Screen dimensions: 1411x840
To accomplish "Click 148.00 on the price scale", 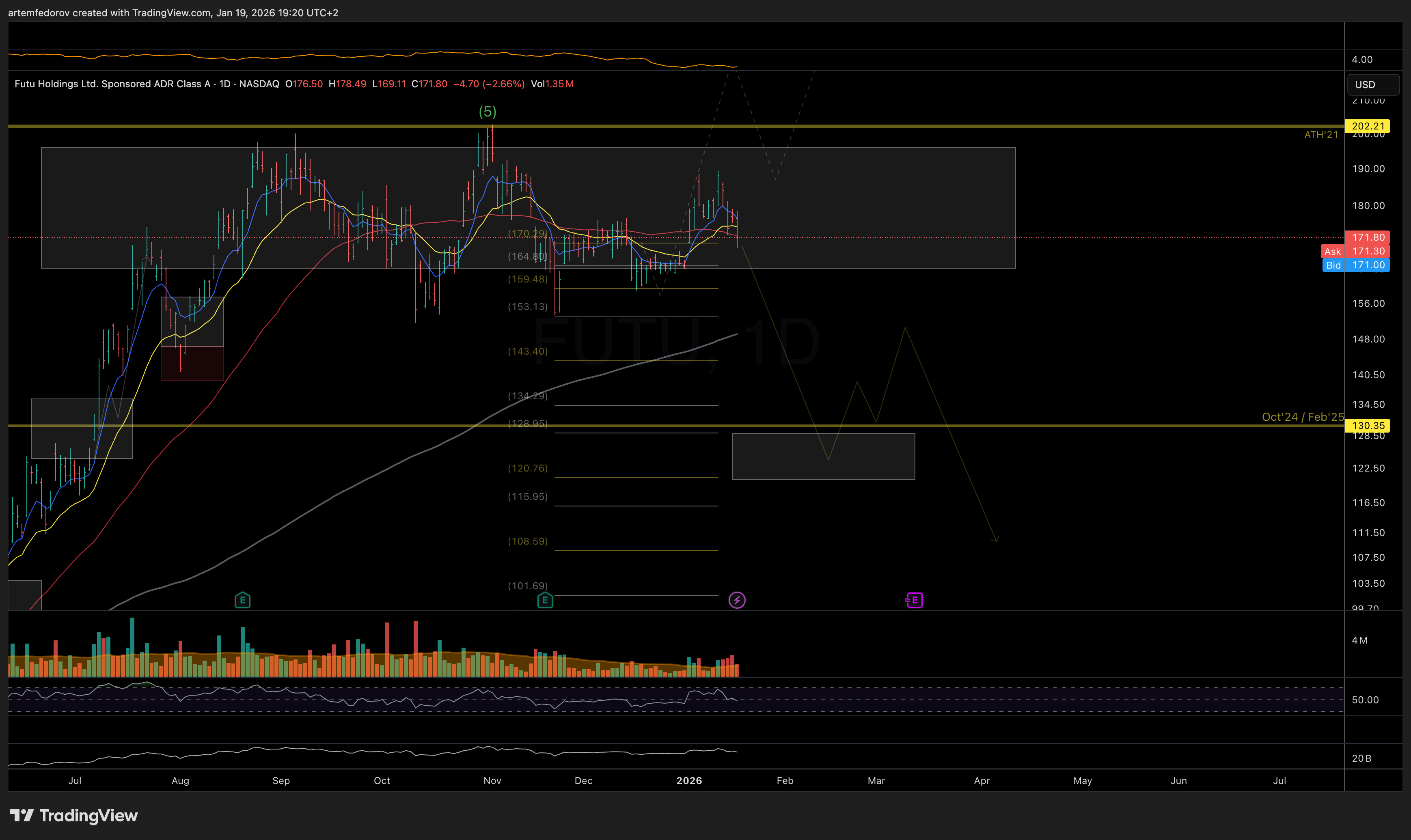I will pyautogui.click(x=1368, y=339).
